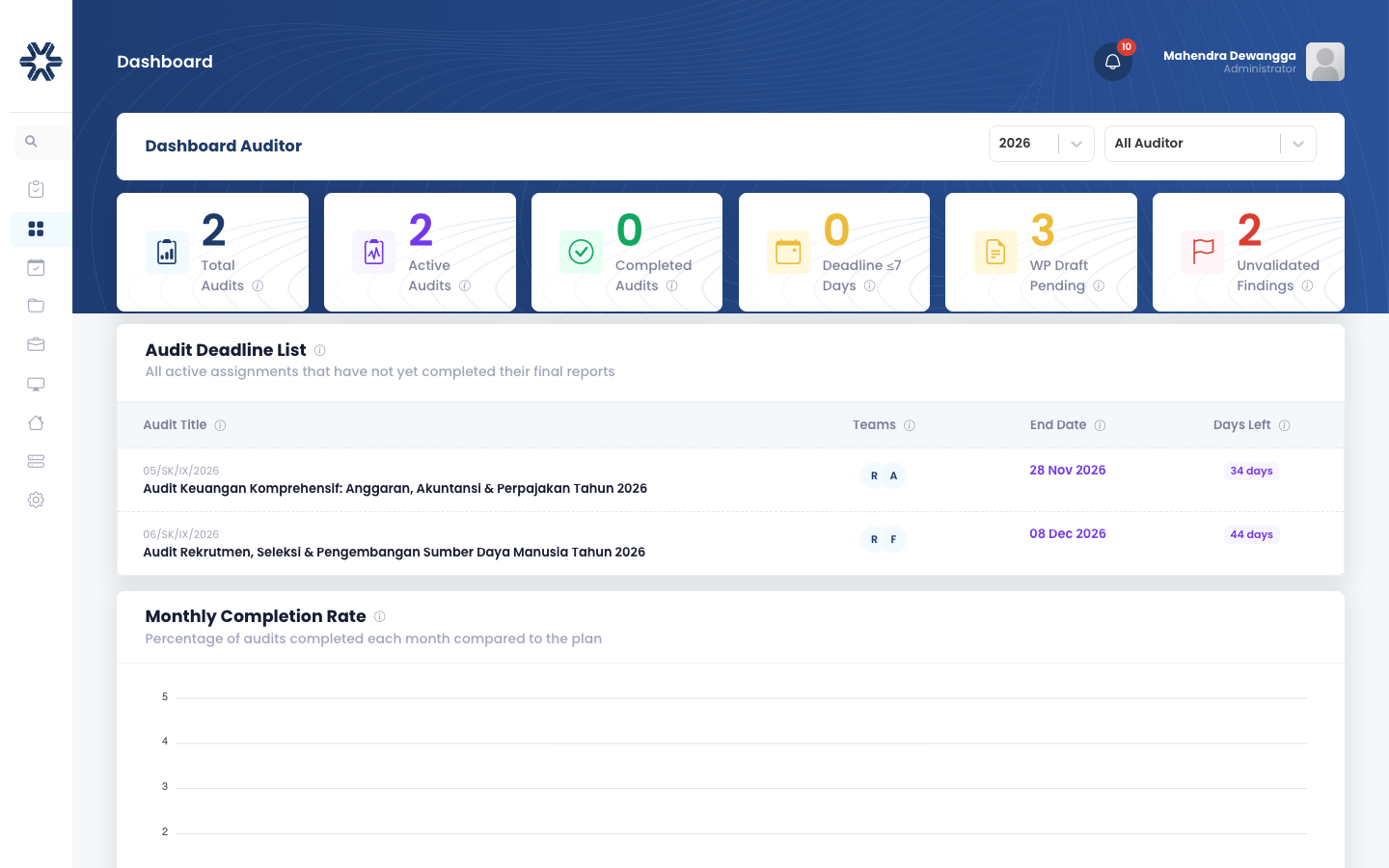Click the WP Draft Pending card icon

tap(995, 253)
